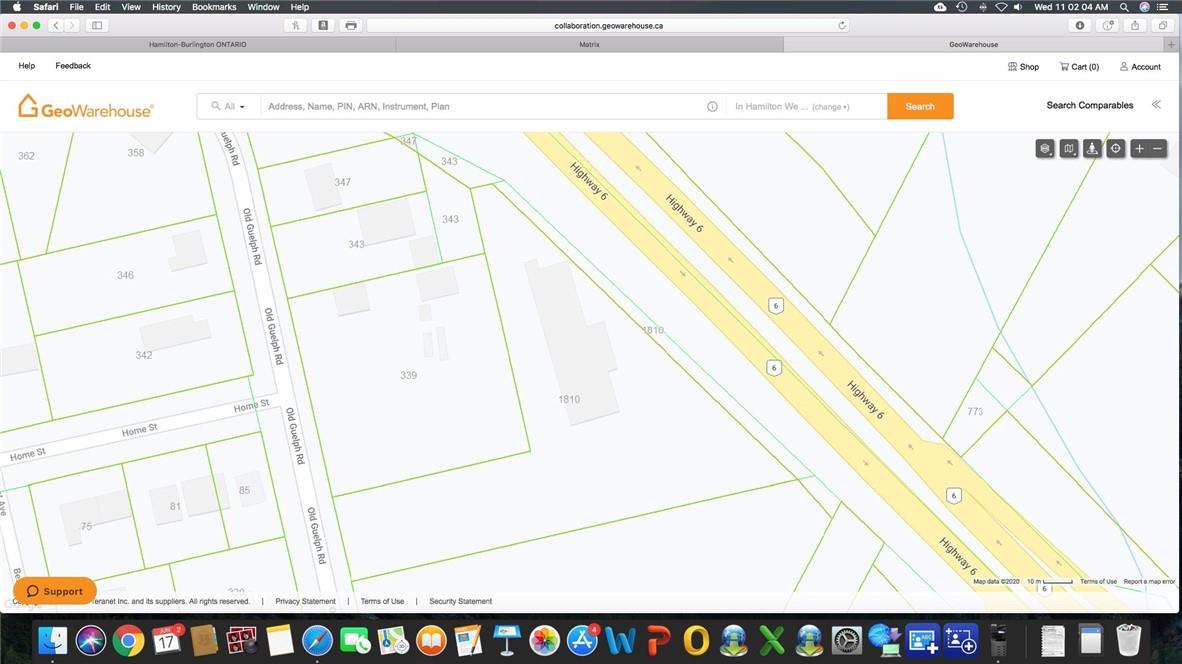
Task: Open the orange Support chat button
Action: [x=54, y=591]
